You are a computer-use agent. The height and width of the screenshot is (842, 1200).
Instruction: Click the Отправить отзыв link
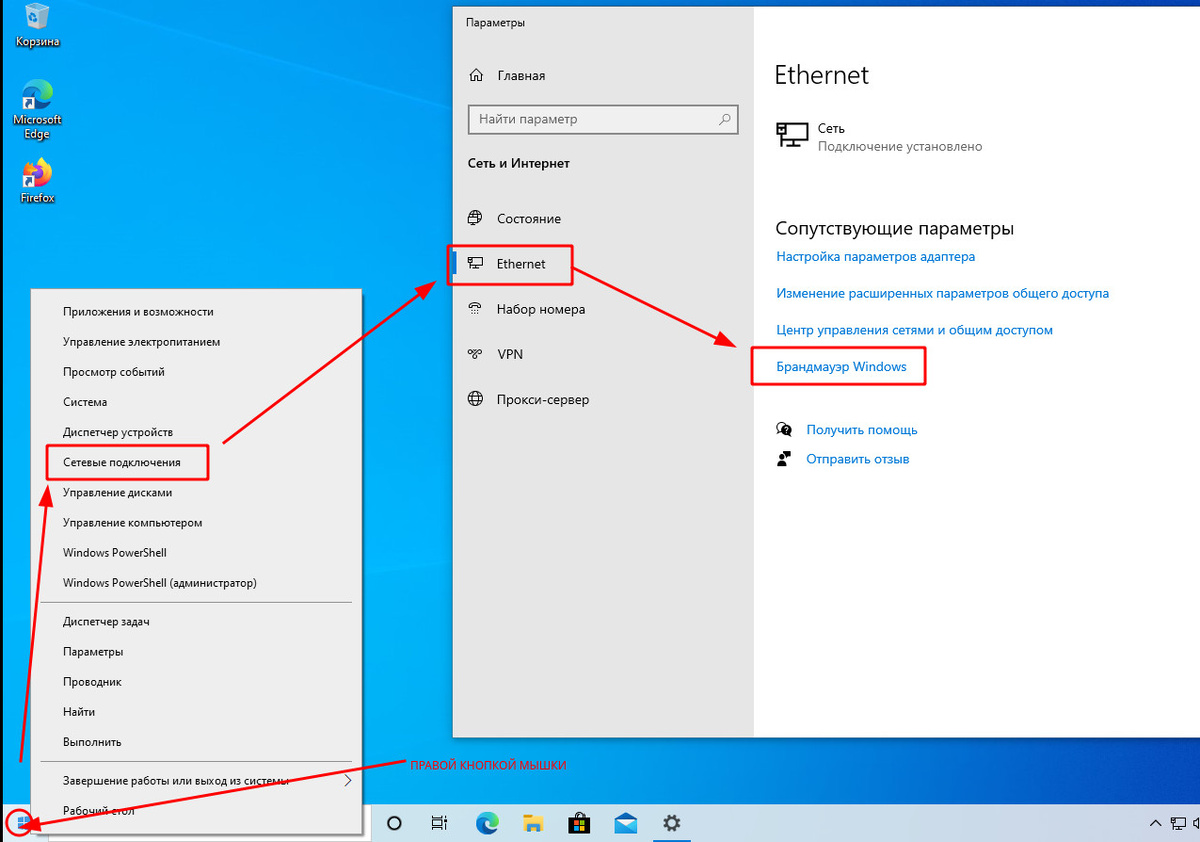pyautogui.click(x=857, y=459)
